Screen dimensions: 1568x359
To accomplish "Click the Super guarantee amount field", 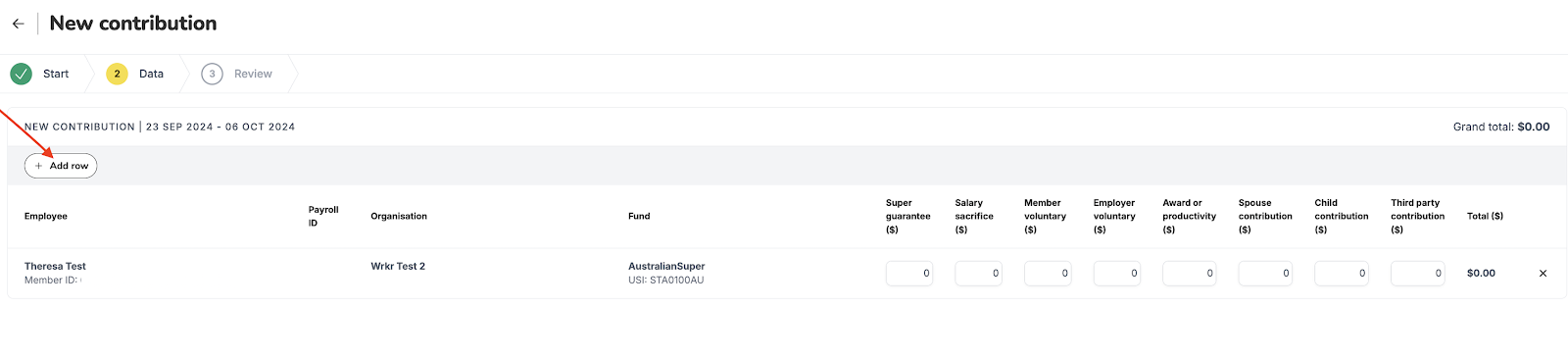I will tap(909, 273).
